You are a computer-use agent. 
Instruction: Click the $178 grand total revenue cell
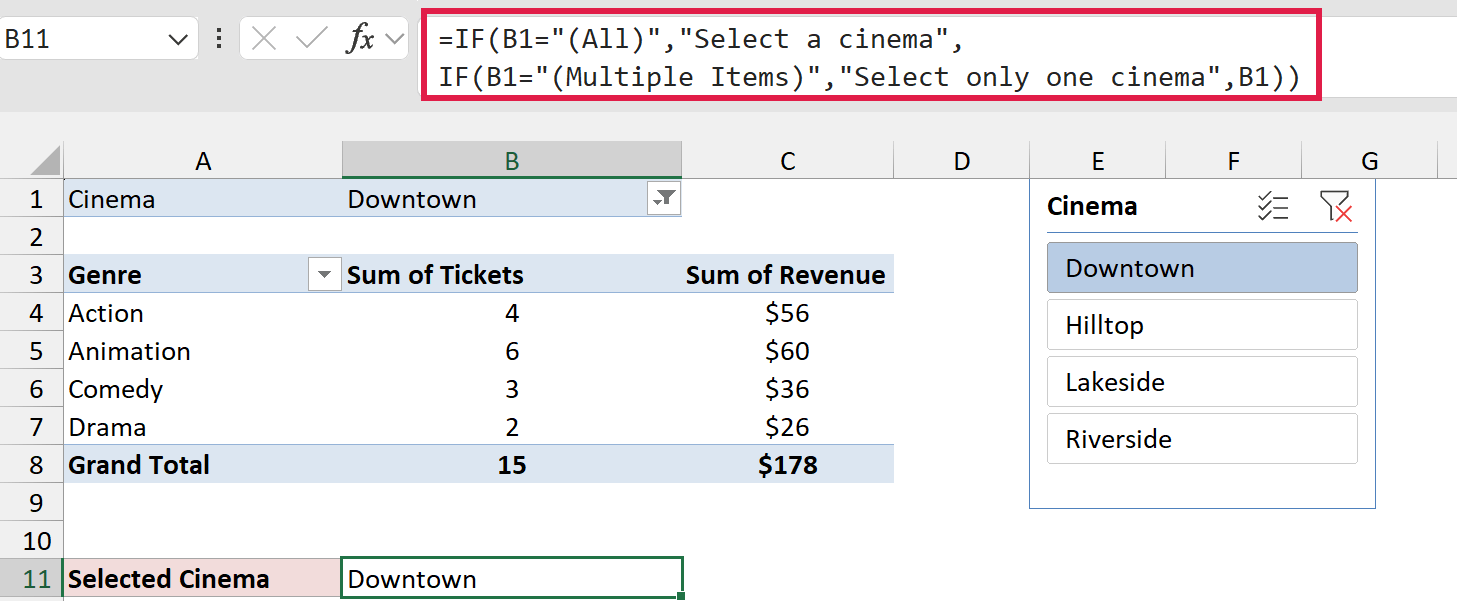click(788, 465)
